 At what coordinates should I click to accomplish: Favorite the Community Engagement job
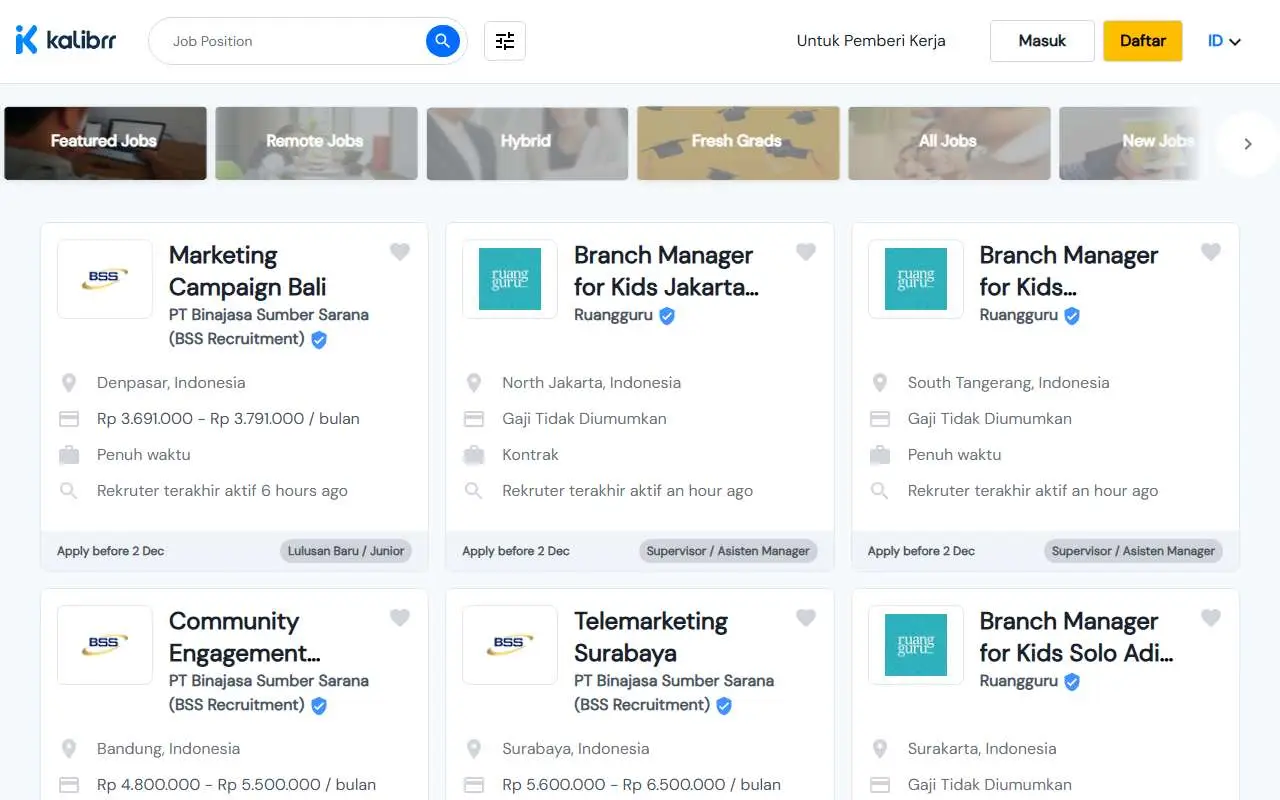point(400,618)
